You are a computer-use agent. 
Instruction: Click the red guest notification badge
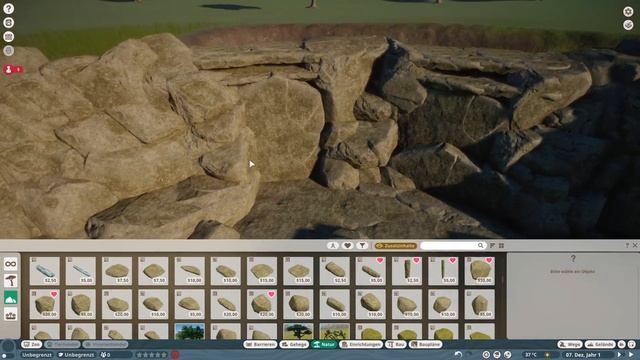13,69
